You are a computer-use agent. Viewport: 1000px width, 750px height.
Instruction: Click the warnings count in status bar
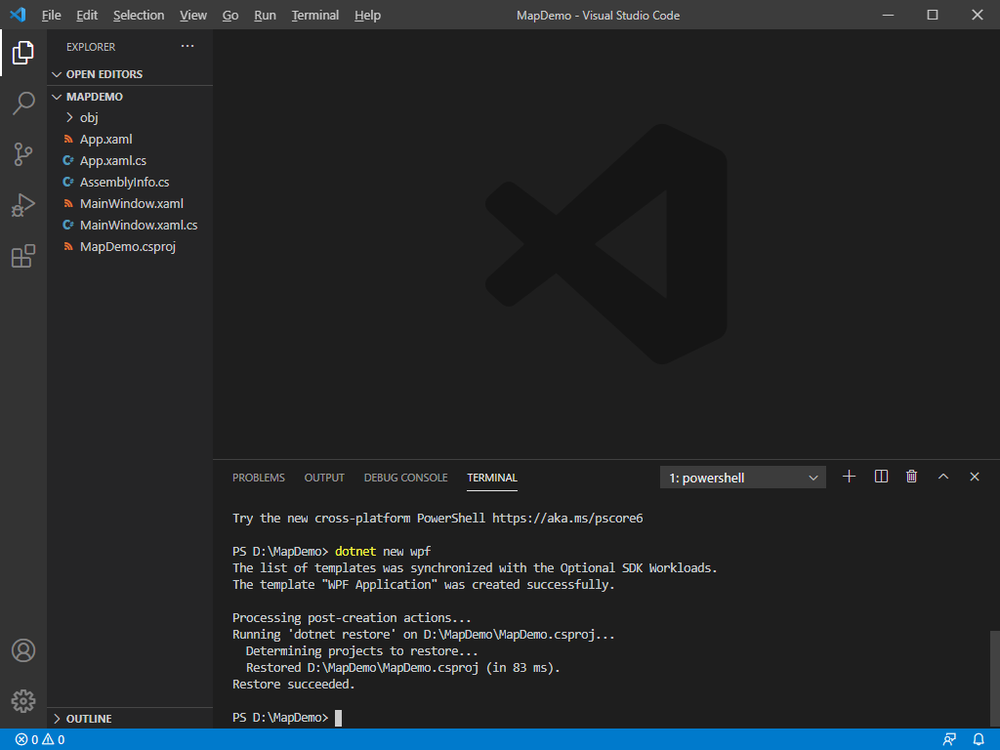coord(54,740)
